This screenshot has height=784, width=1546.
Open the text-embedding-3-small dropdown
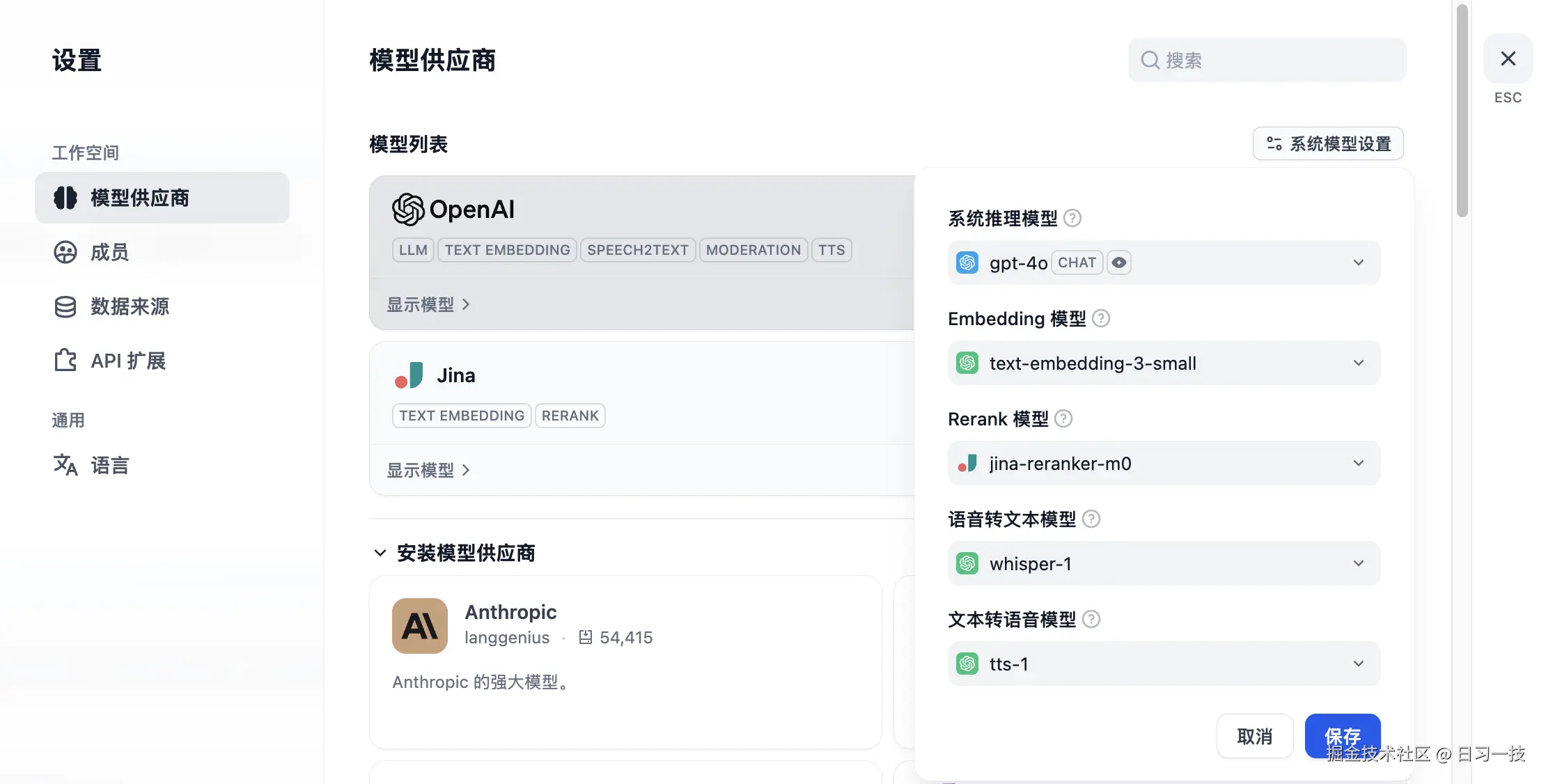click(x=1163, y=363)
